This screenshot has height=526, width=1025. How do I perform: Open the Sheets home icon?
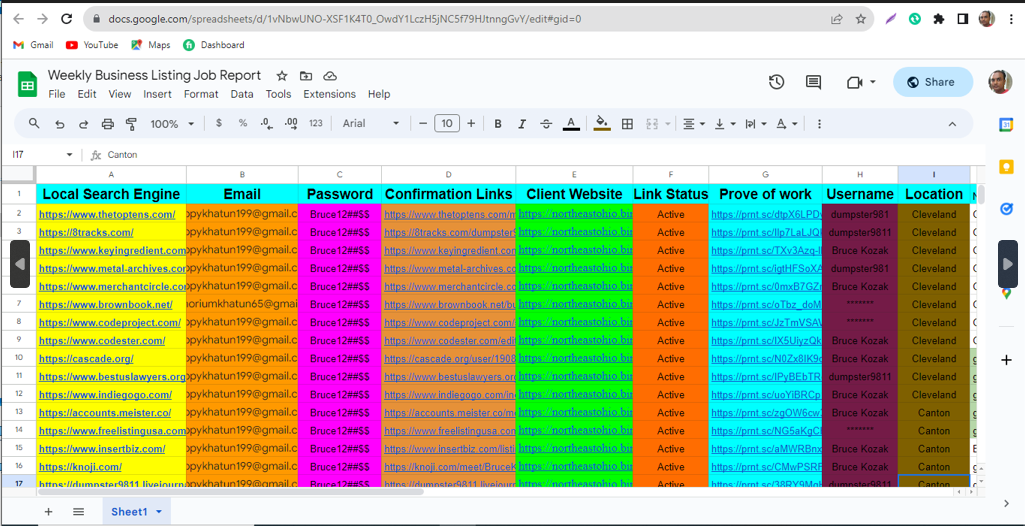pyautogui.click(x=27, y=84)
